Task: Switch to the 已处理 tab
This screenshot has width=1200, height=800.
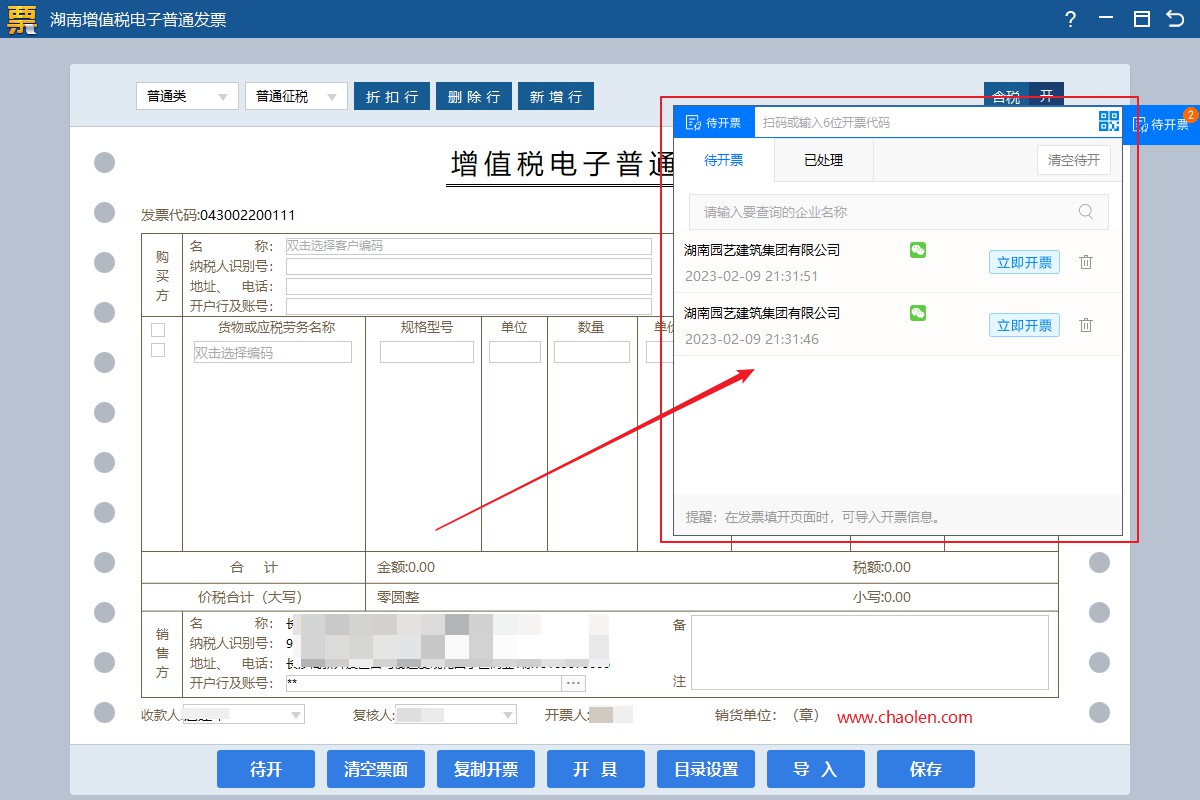Action: [824, 160]
